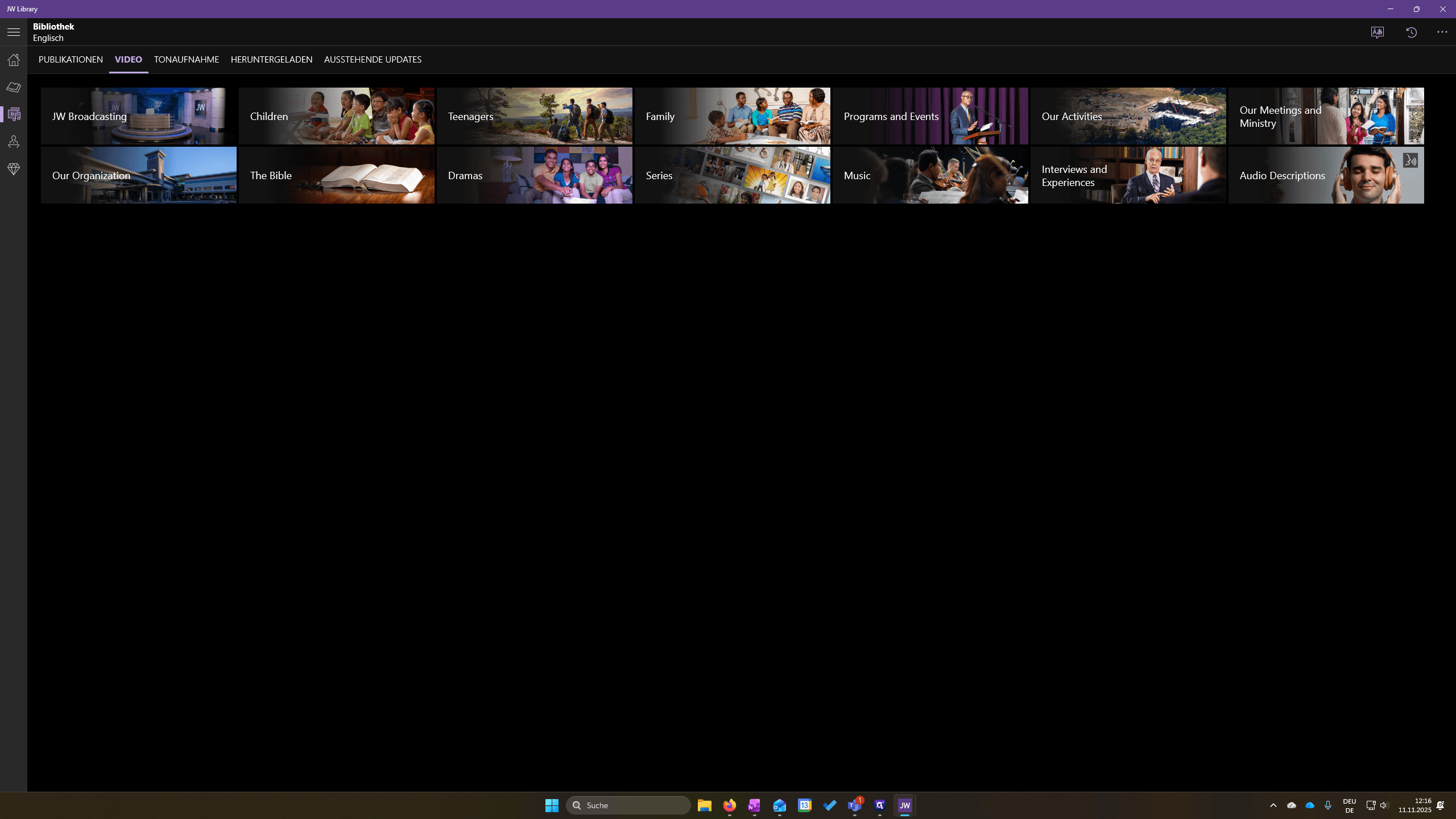This screenshot has width=1456, height=819.
Task: Open the OneDrive cloud tray icon
Action: (1310, 805)
